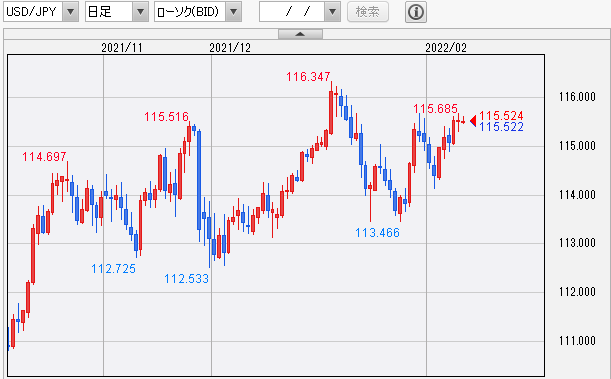Open the USD/JPY currency pair dropdown
611x379 pixels.
[41, 12]
